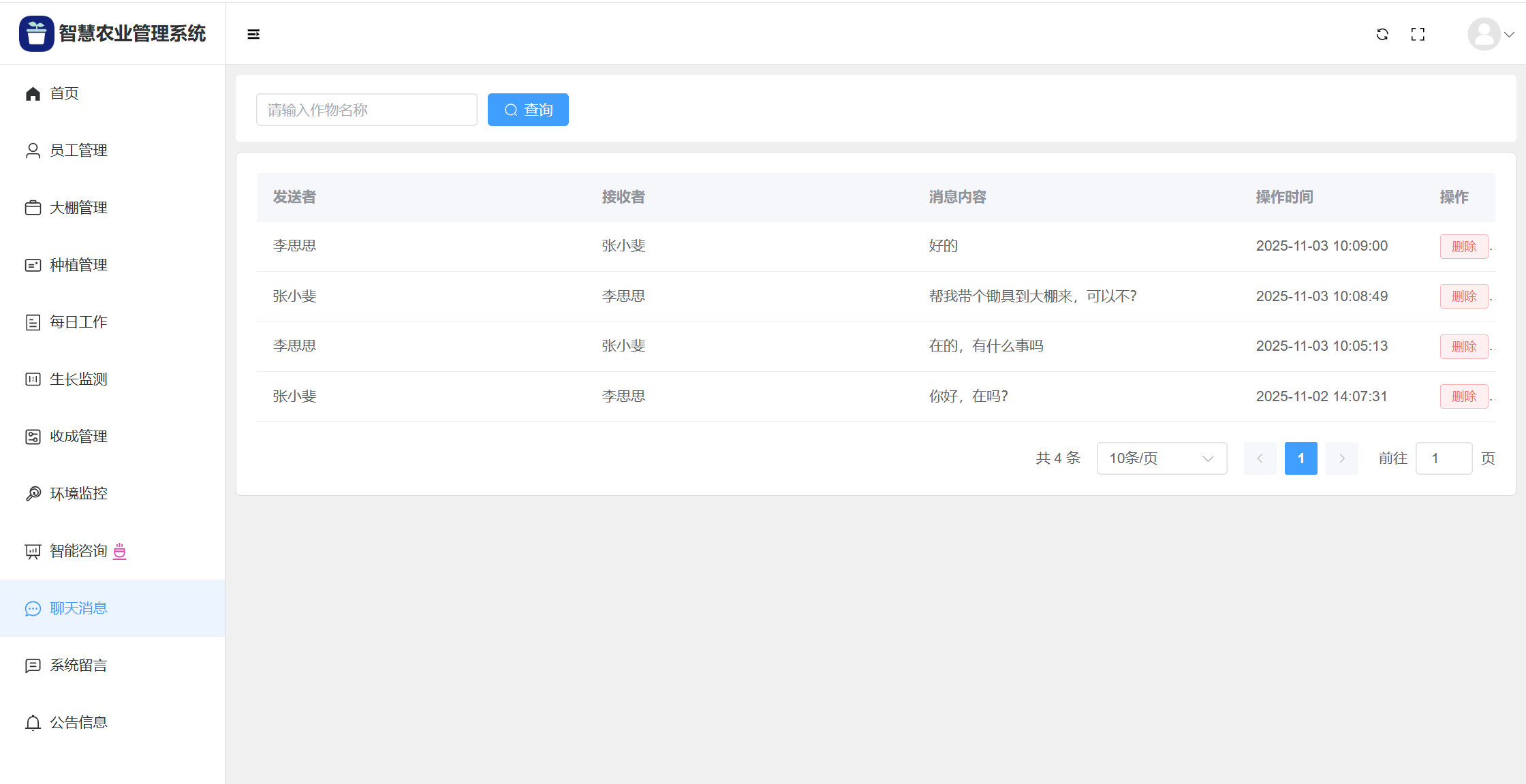Delete the 你好，在吗? message row
Screen dimensions: 1526x784
pos(1463,396)
